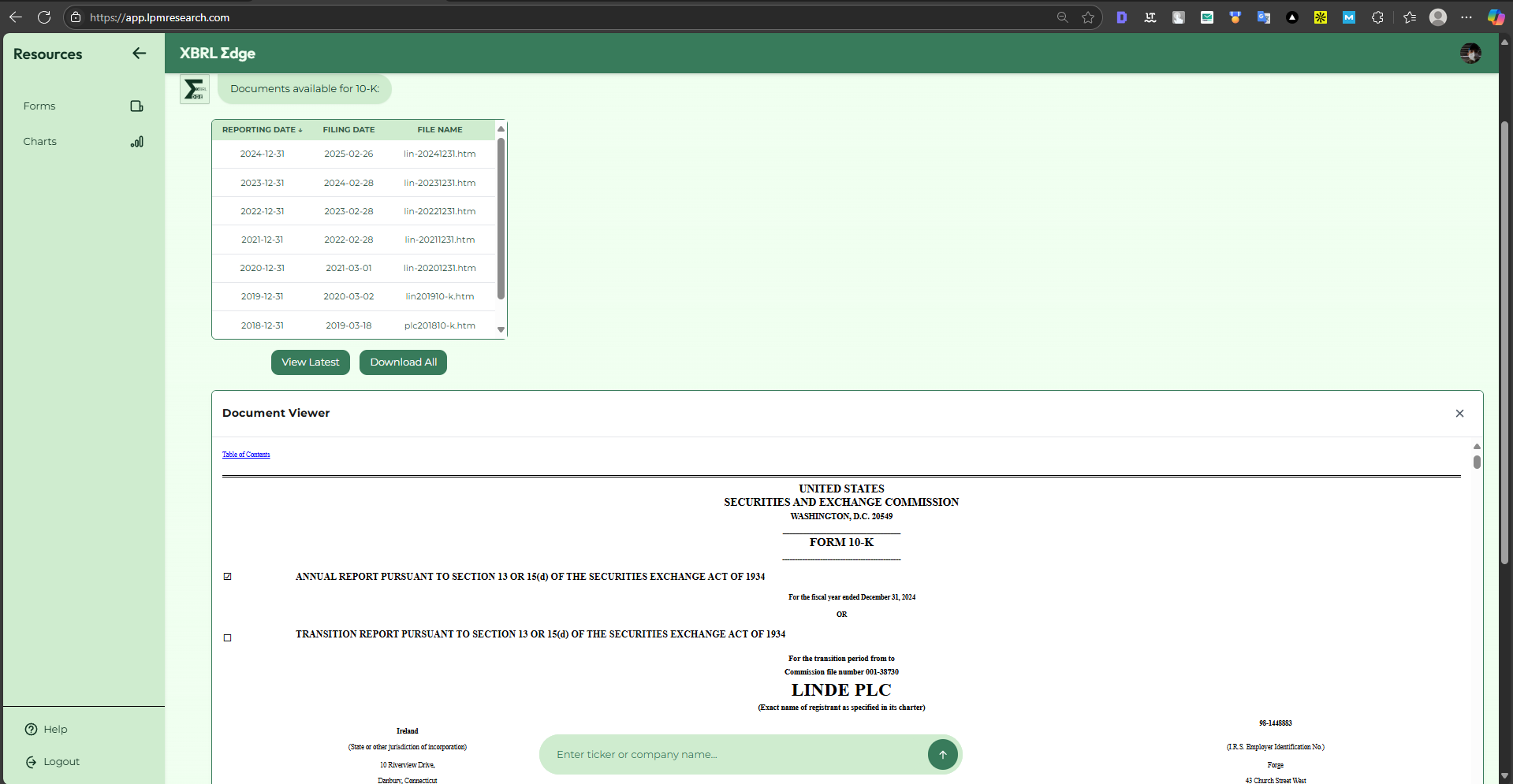Click the blue M extension icon
This screenshot has width=1513, height=784.
[x=1349, y=17]
